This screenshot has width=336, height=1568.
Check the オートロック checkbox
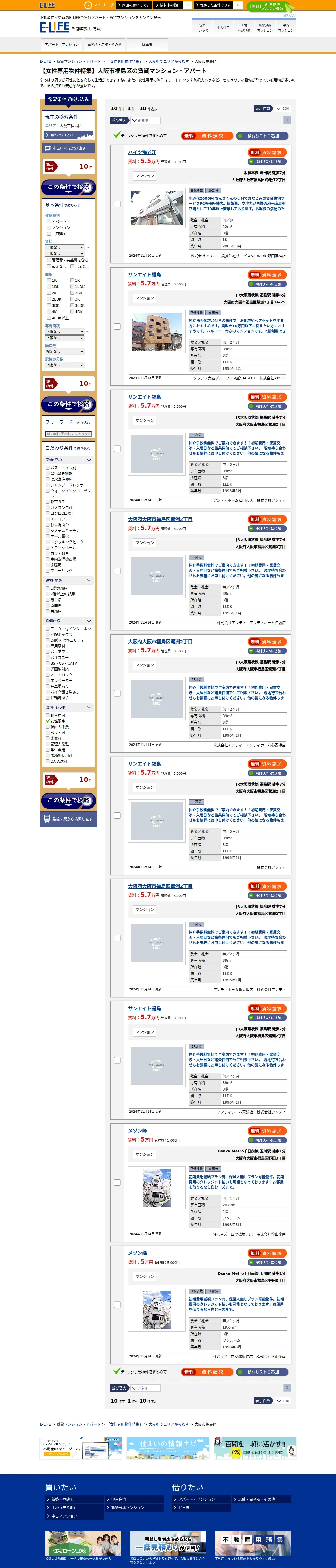(x=48, y=675)
